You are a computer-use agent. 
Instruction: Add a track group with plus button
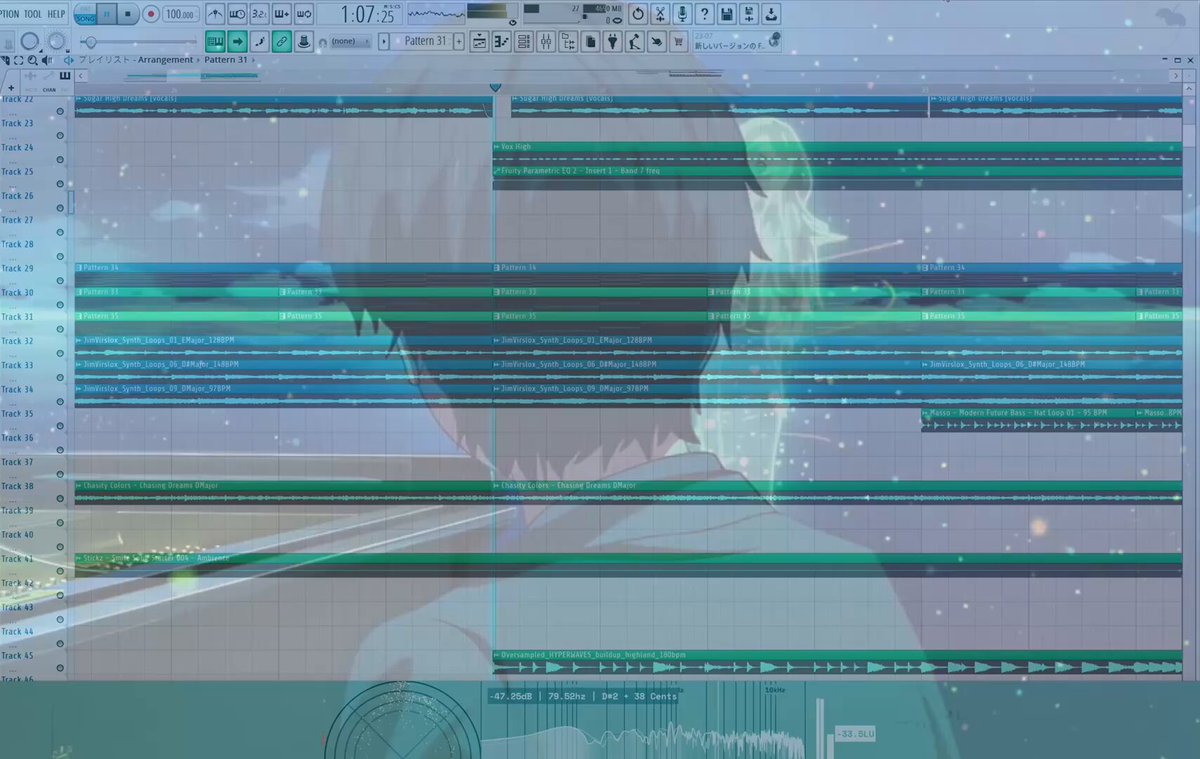10,88
